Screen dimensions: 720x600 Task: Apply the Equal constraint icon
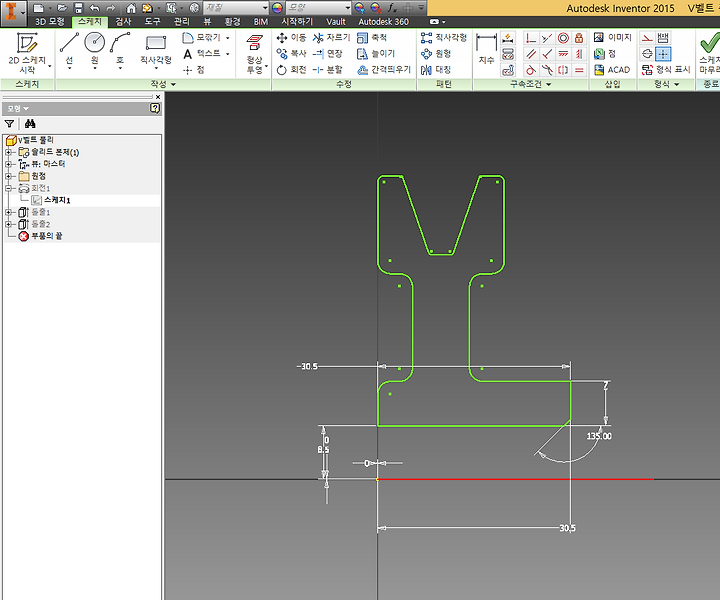(x=579, y=70)
